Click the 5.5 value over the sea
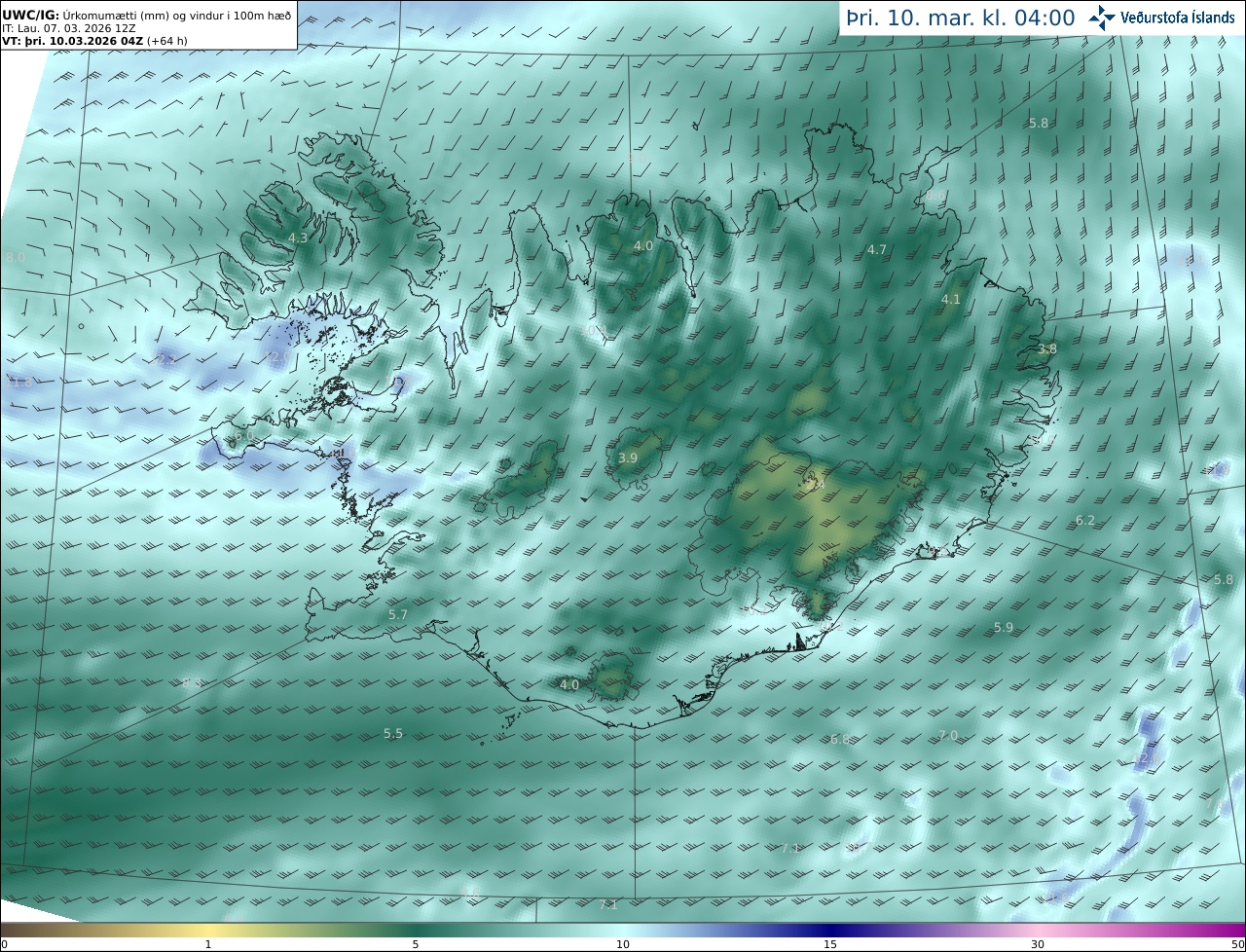1246x952 pixels. (x=393, y=734)
